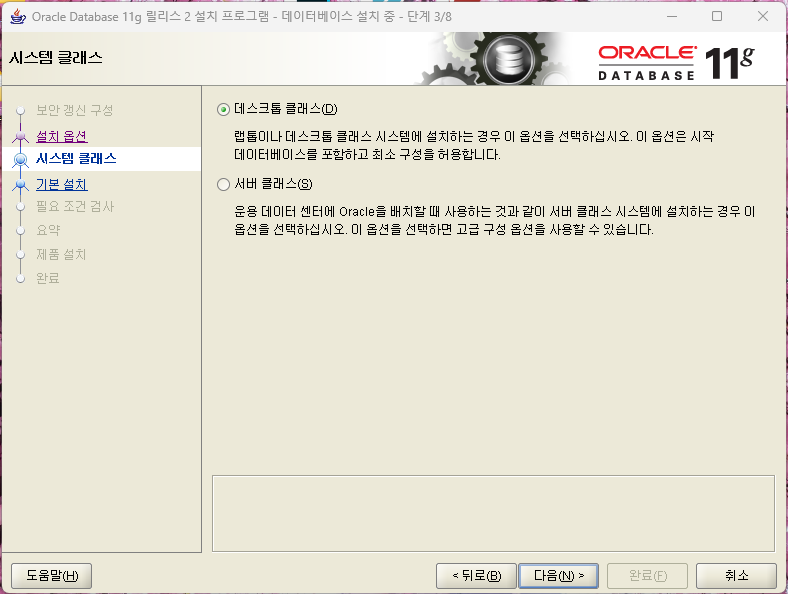This screenshot has width=788, height=594.
Task: Go to the 설치 옵션 step link
Action: coord(62,136)
